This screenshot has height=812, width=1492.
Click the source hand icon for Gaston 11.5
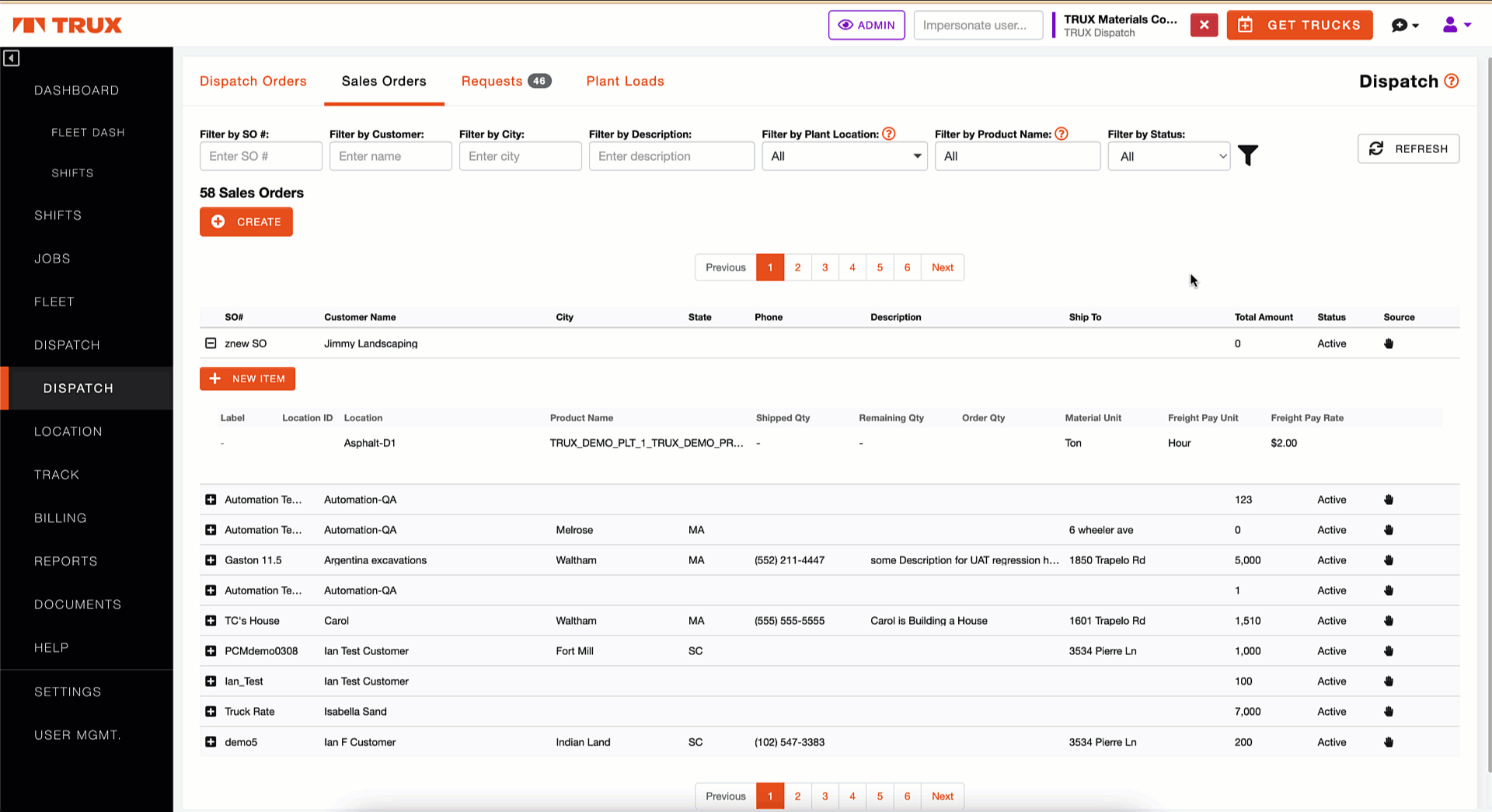coord(1389,560)
